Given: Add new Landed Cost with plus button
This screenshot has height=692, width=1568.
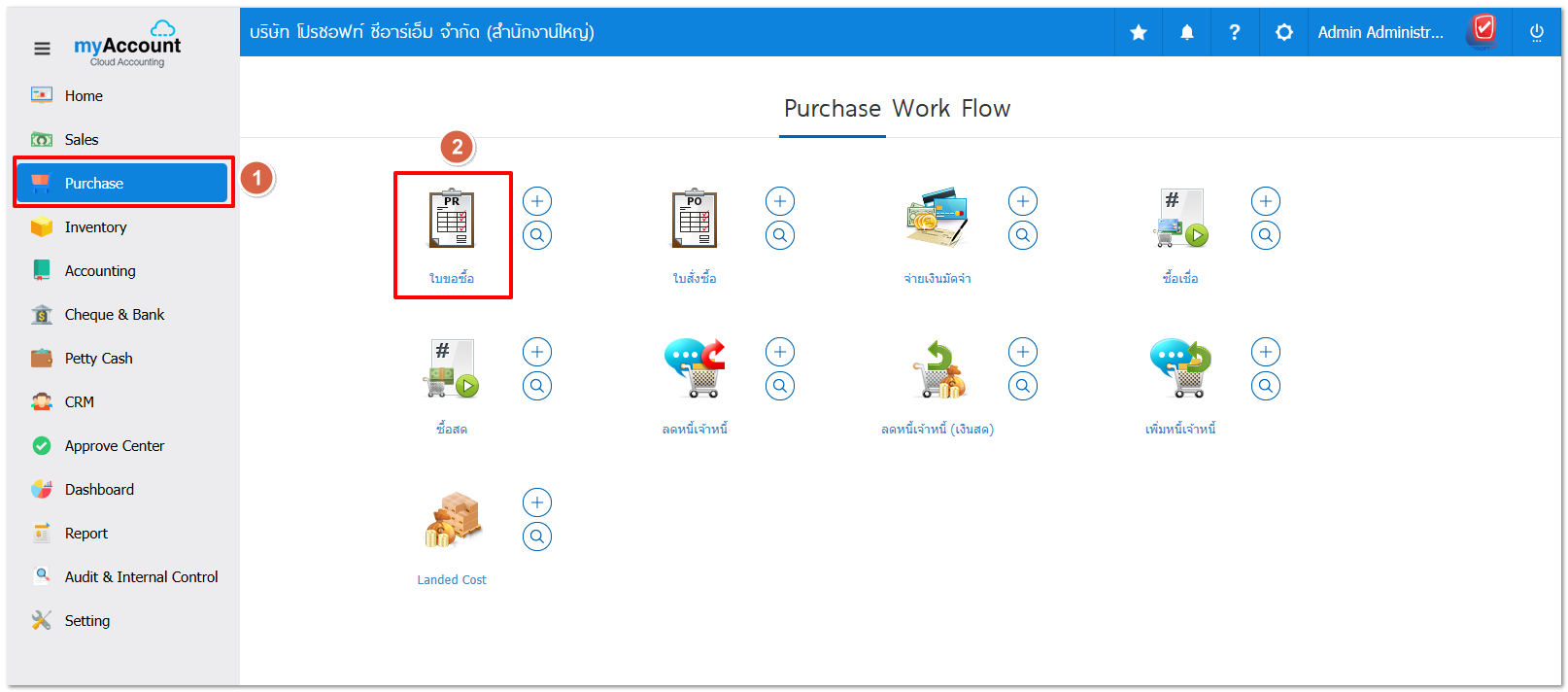Looking at the screenshot, I should 537,502.
